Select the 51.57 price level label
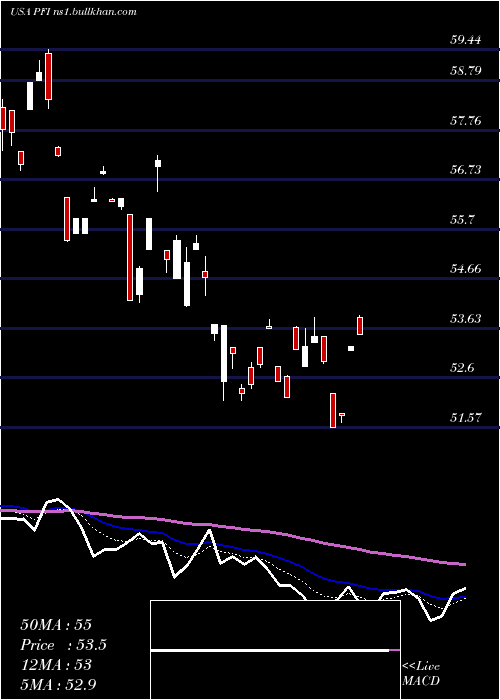Image resolution: width=500 pixels, height=700 pixels. pyautogui.click(x=466, y=418)
